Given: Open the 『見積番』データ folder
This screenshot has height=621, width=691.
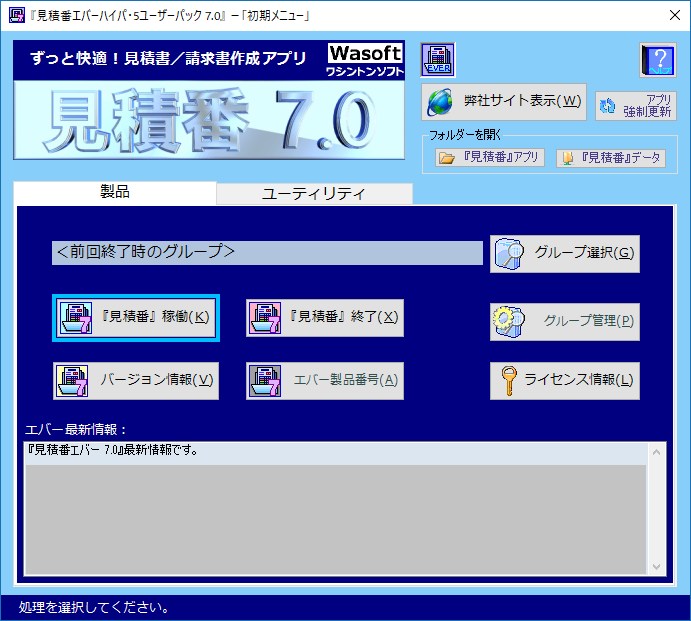Looking at the screenshot, I should pyautogui.click(x=611, y=158).
